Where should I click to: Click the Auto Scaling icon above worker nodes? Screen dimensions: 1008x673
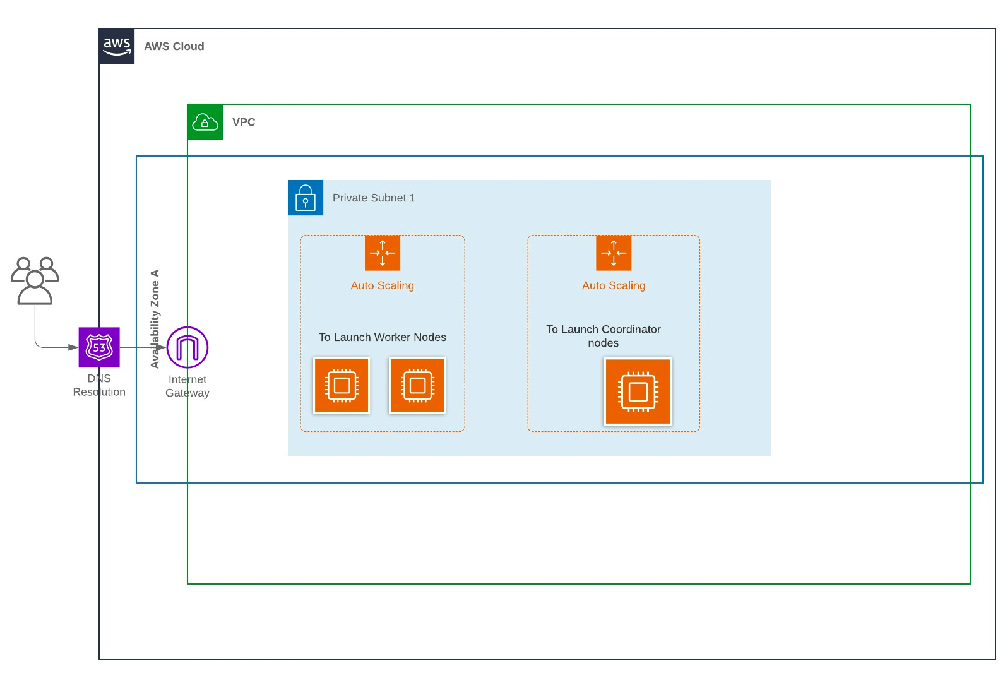point(382,253)
